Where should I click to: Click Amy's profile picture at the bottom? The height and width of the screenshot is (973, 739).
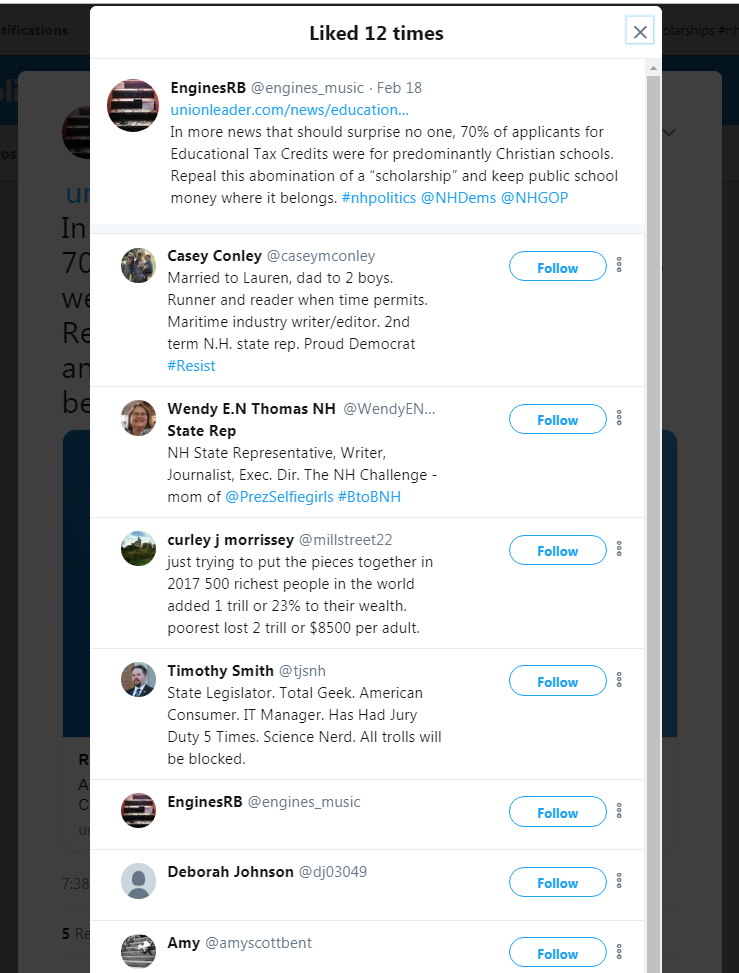point(138,951)
